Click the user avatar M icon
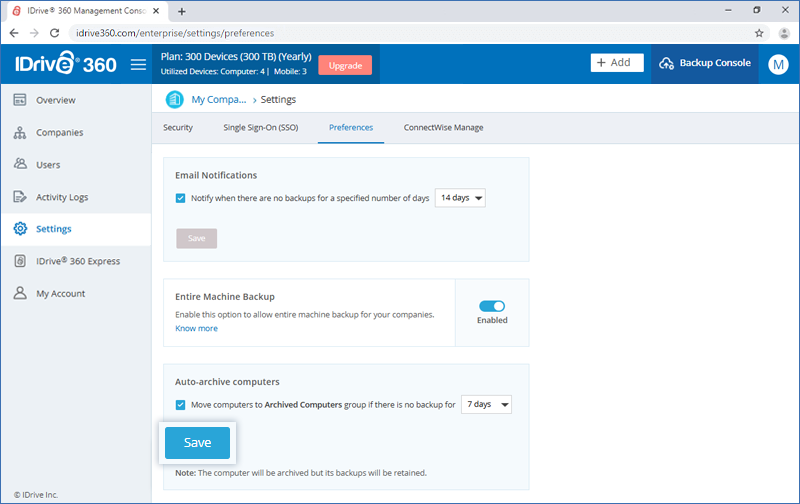This screenshot has height=504, width=800. coord(778,64)
